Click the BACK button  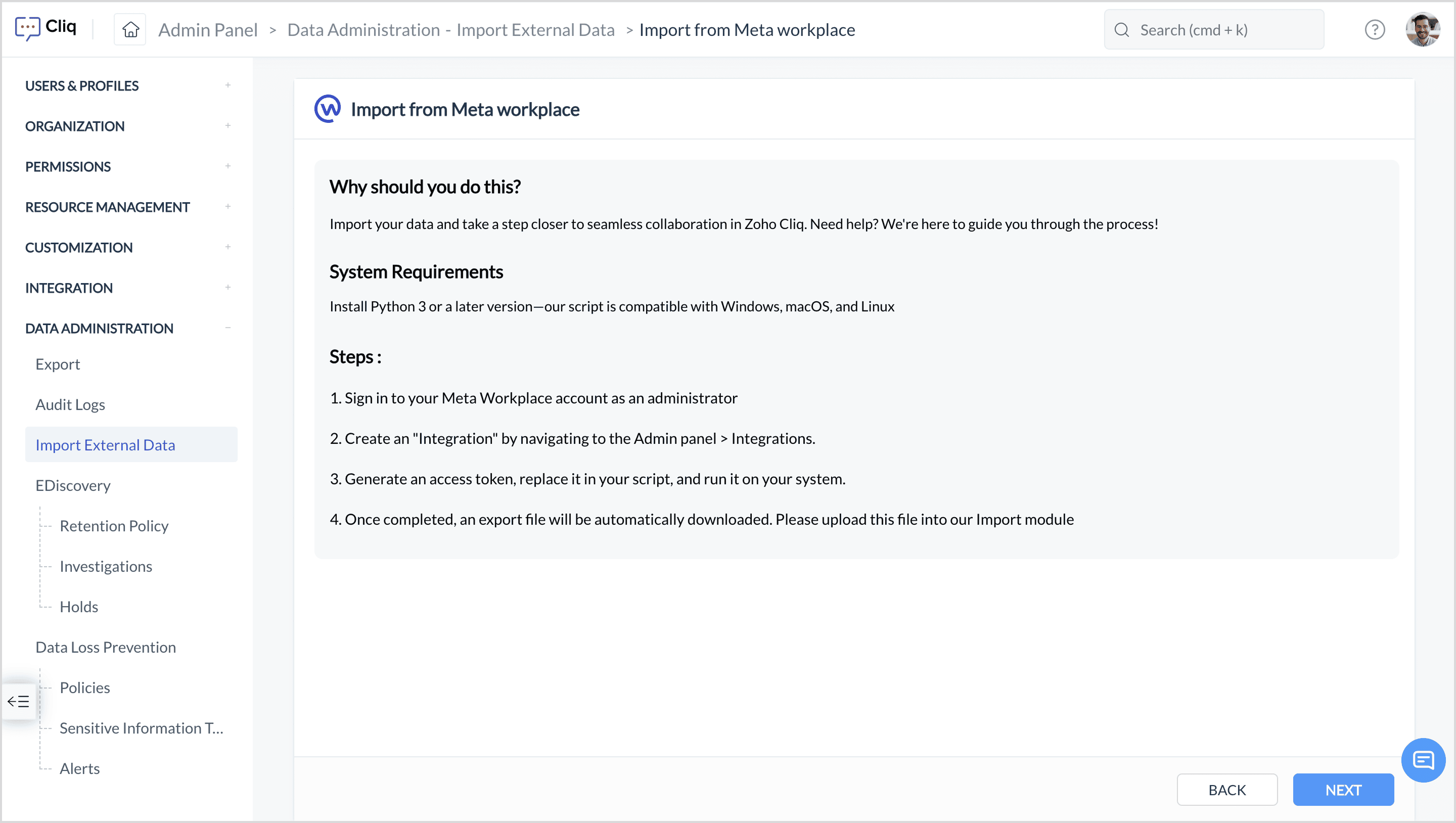pyautogui.click(x=1226, y=790)
